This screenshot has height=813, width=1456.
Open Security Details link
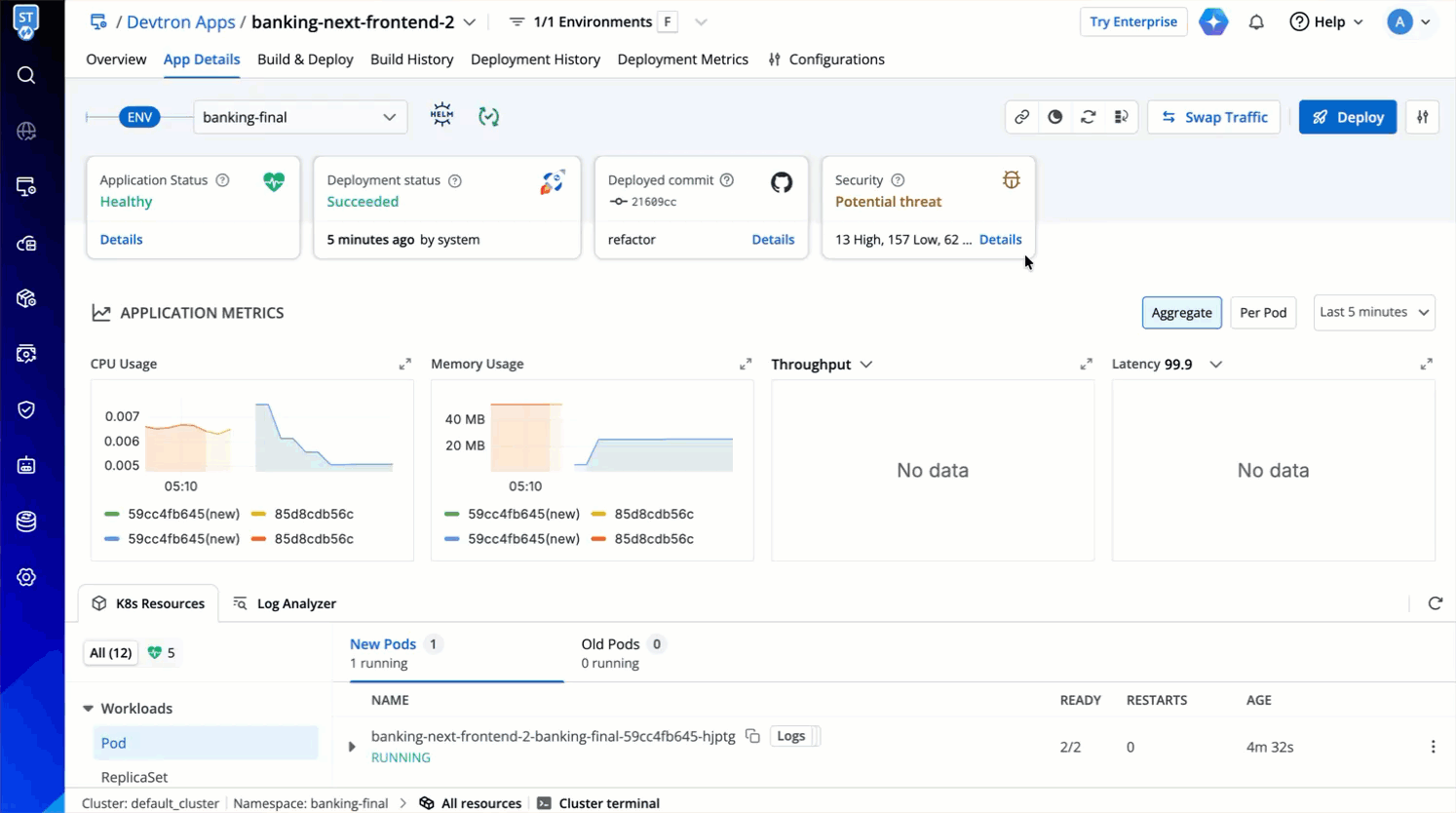(1000, 240)
